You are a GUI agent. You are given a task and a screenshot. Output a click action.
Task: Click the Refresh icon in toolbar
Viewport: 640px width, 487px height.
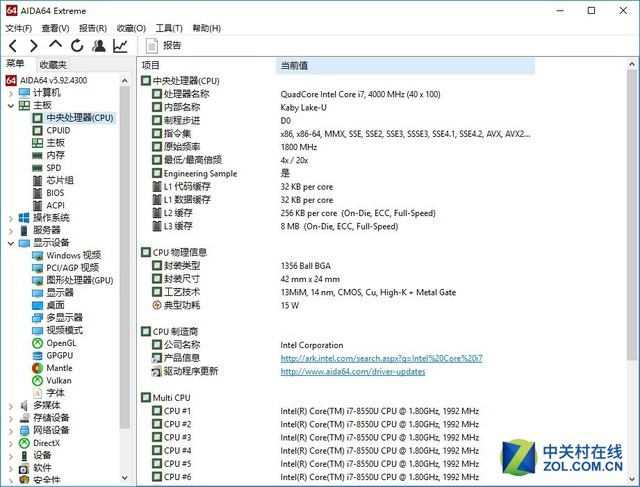(77, 45)
